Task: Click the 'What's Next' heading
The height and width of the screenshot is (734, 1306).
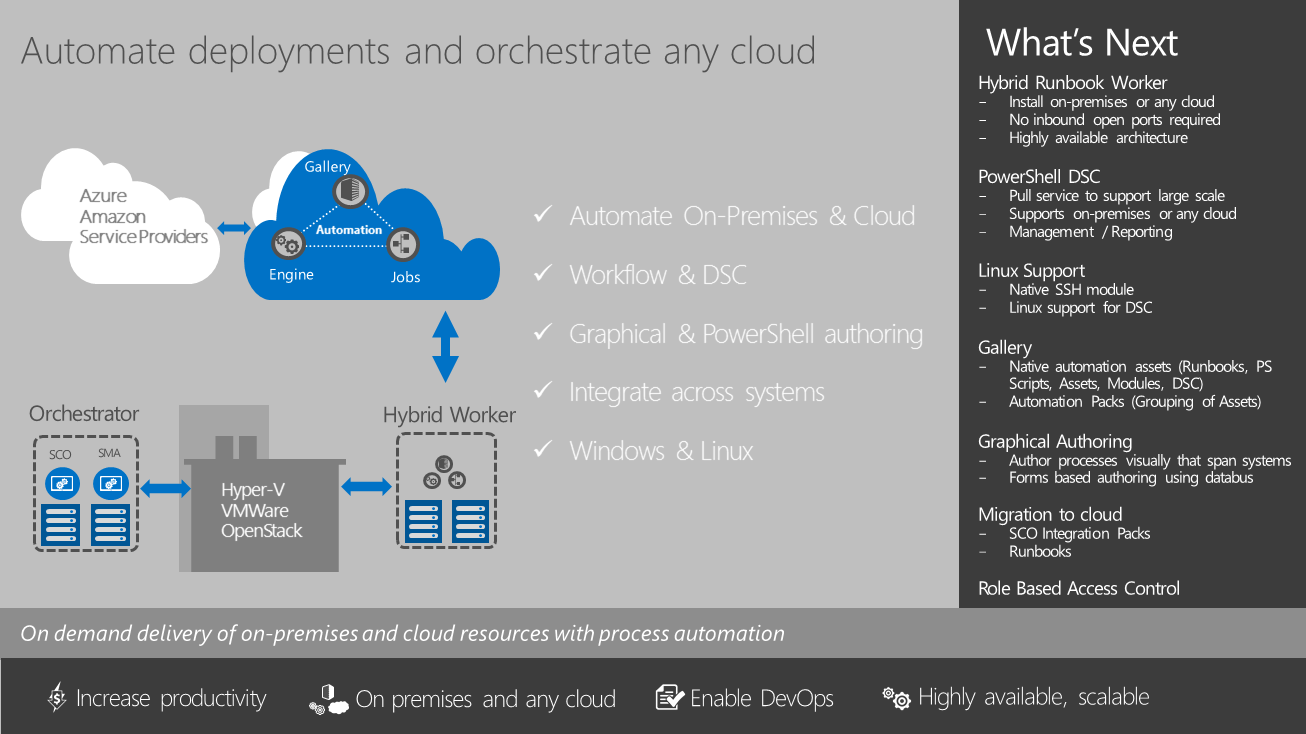Action: point(1082,43)
